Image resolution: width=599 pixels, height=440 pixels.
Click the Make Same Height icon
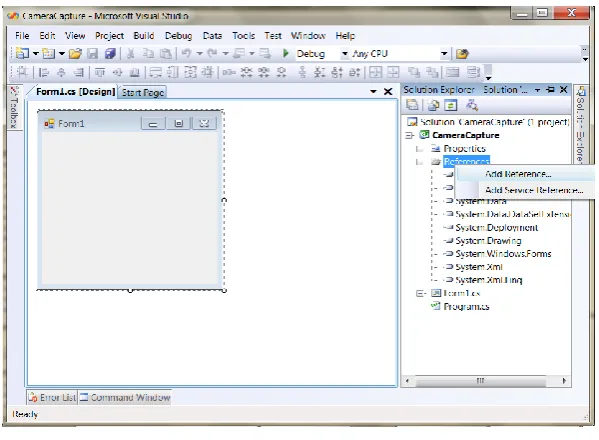pyautogui.click(x=173, y=72)
